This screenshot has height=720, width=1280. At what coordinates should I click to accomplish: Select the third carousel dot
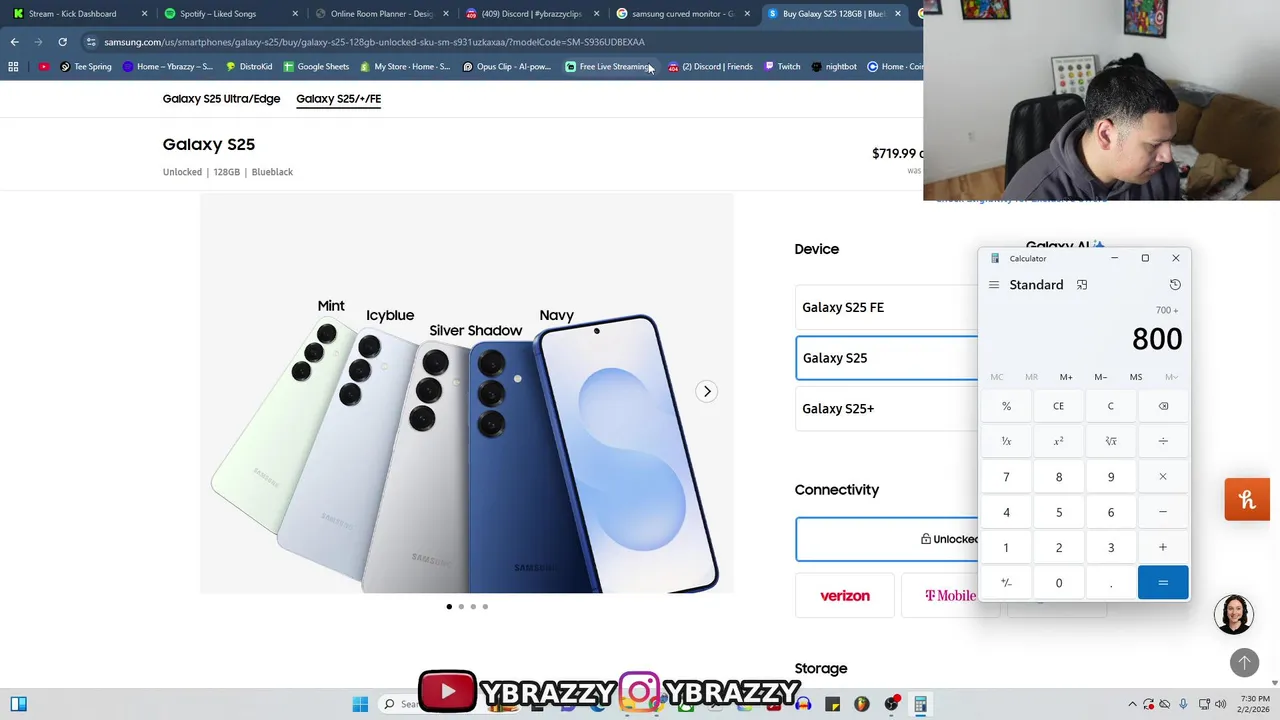pos(473,606)
